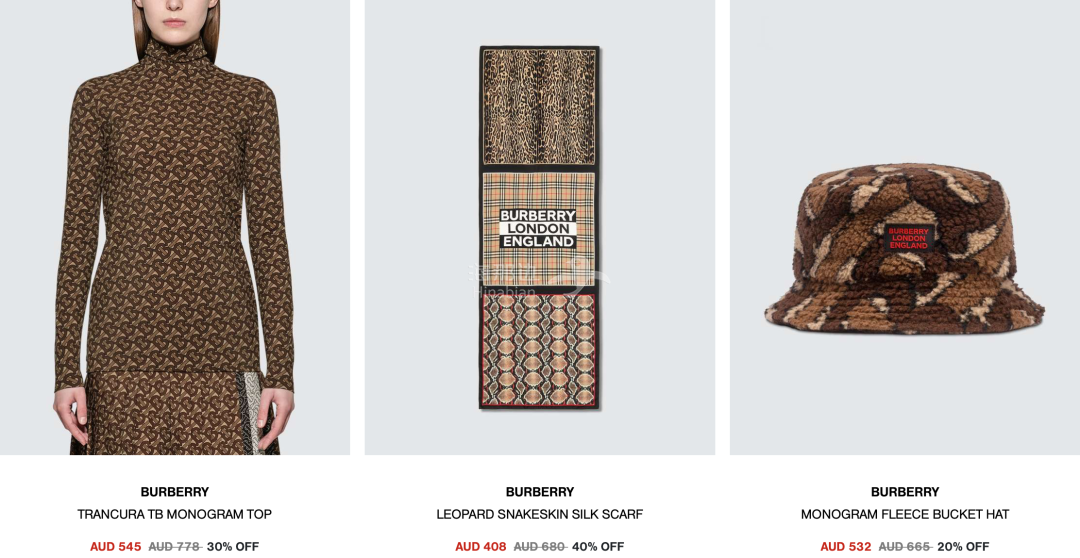Click the BURBERRY brand name above Silk Scarf
This screenshot has height=558, width=1080.
tap(539, 492)
